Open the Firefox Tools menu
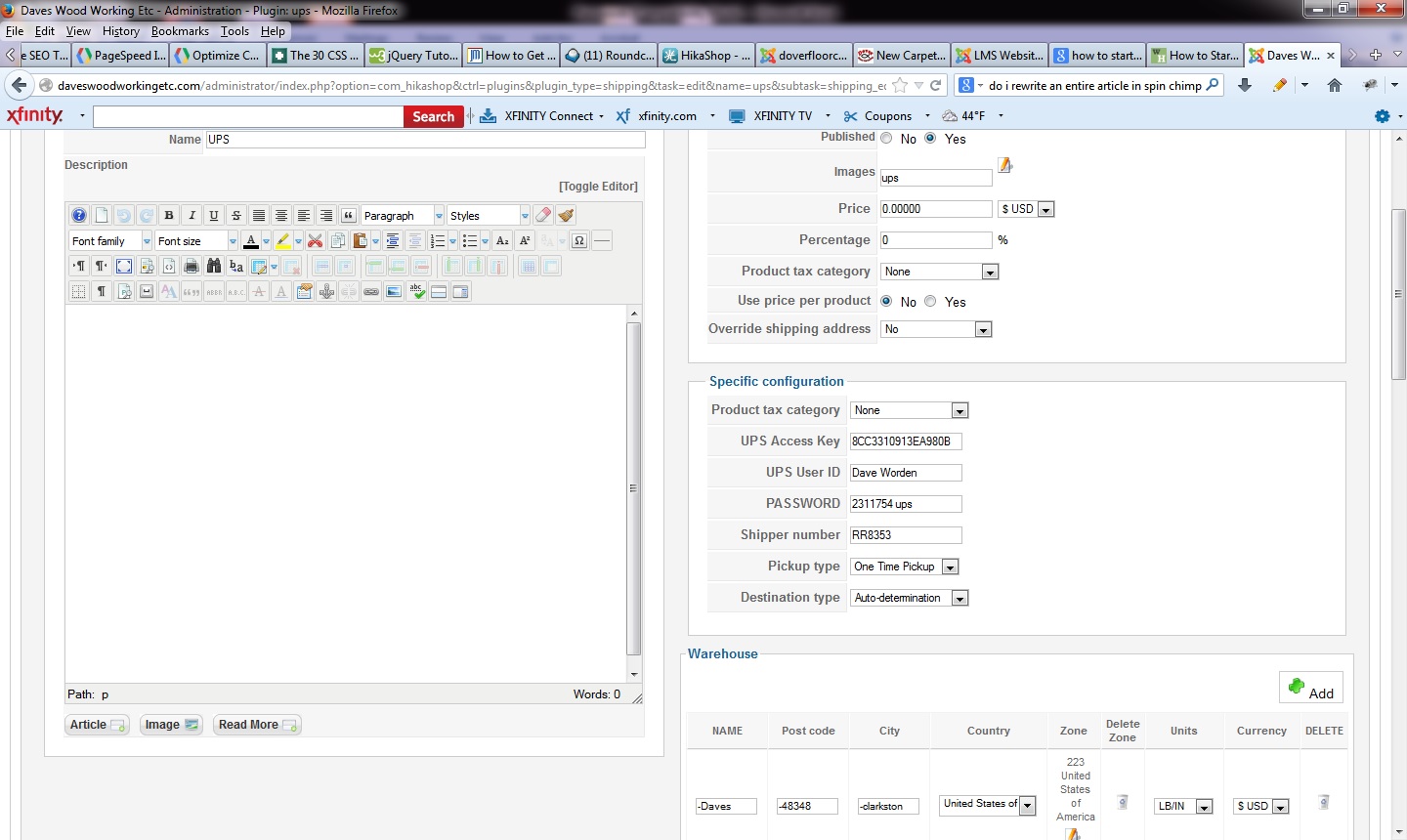This screenshot has height=840, width=1407. (x=234, y=31)
